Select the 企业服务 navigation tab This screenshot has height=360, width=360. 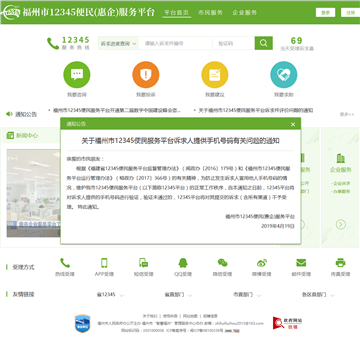coord(245,13)
